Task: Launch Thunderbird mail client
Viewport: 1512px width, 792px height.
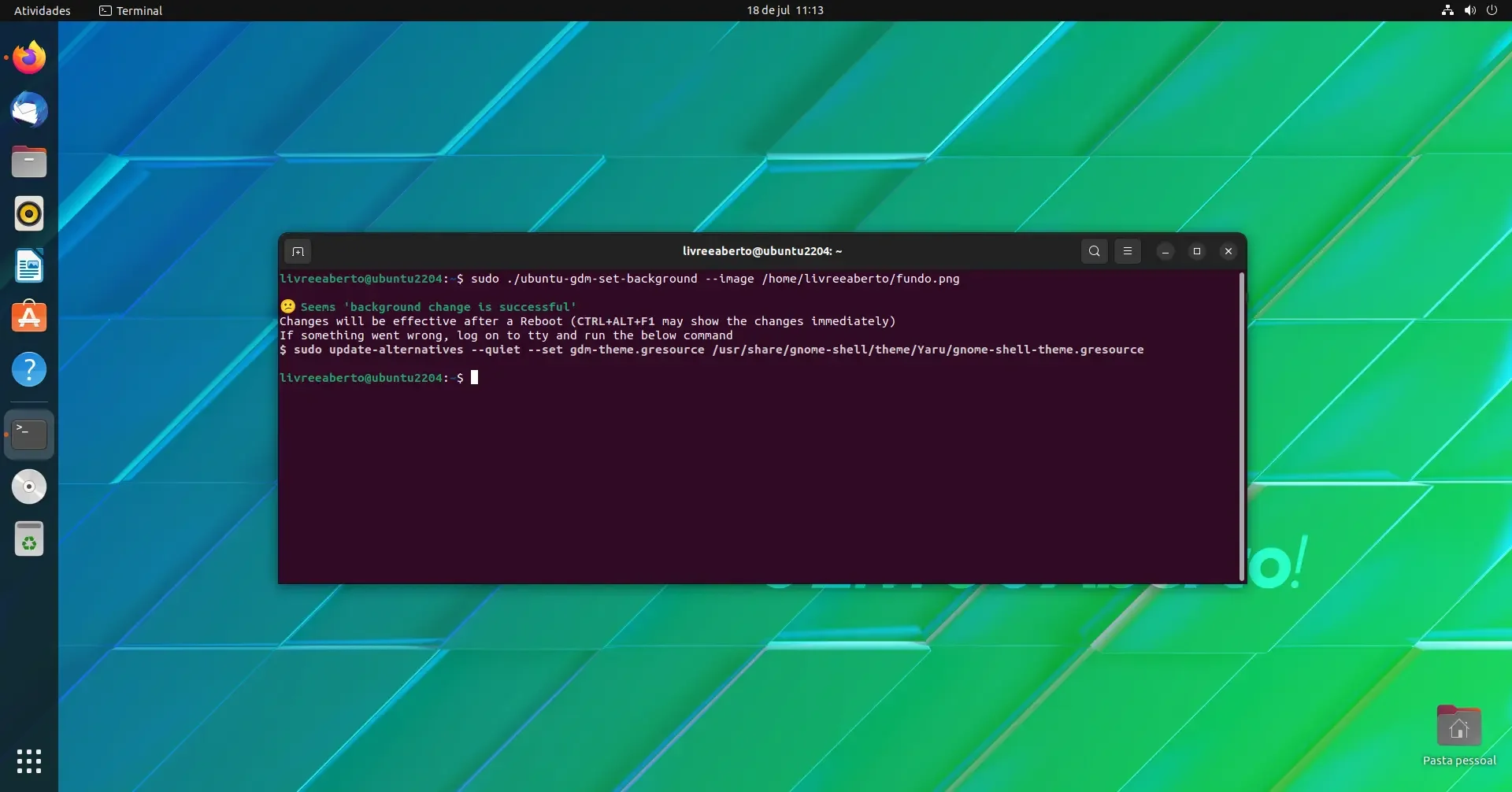Action: [x=29, y=109]
